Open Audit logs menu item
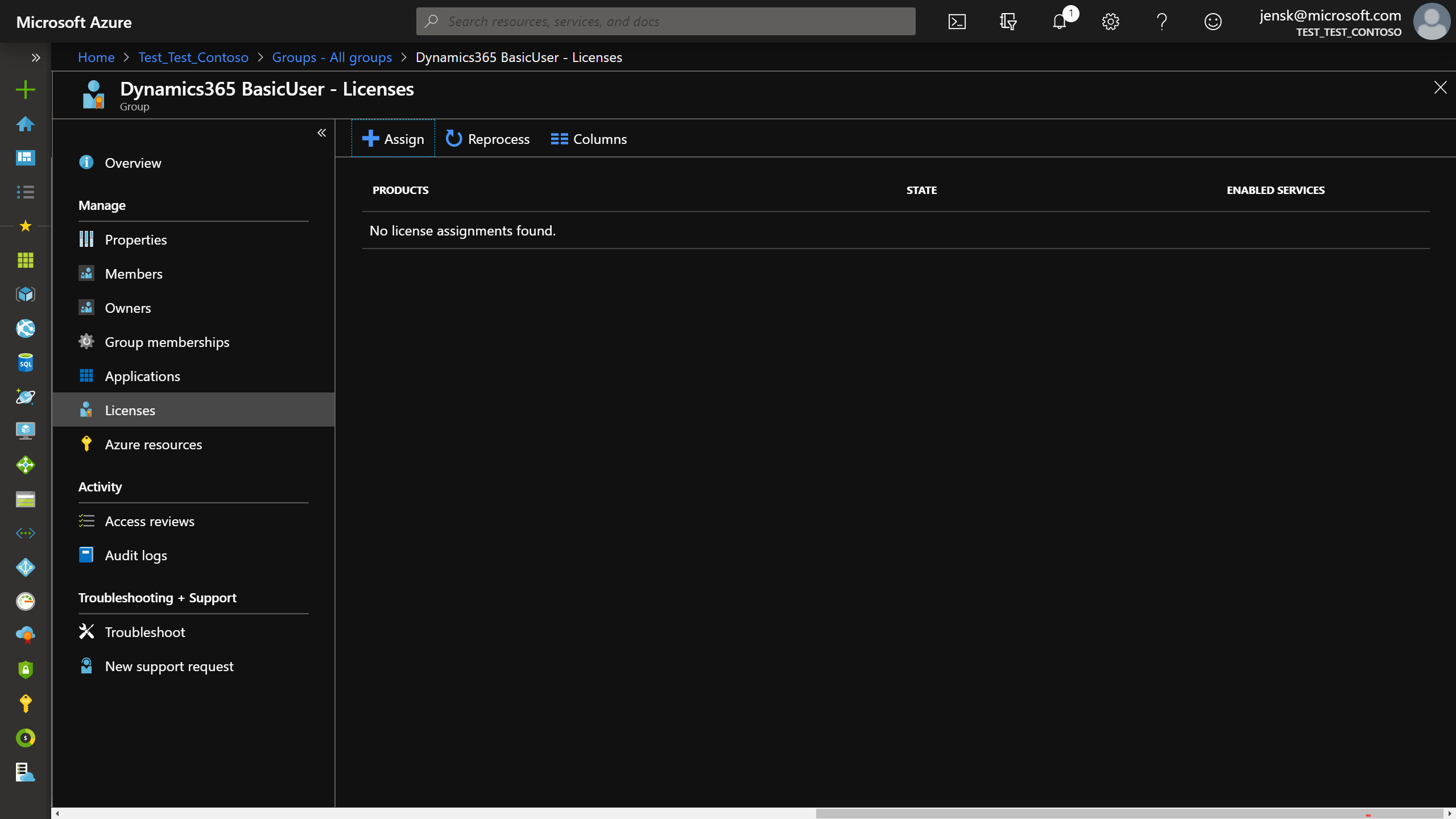Screen dimensions: 1456x819 (x=193, y=555)
